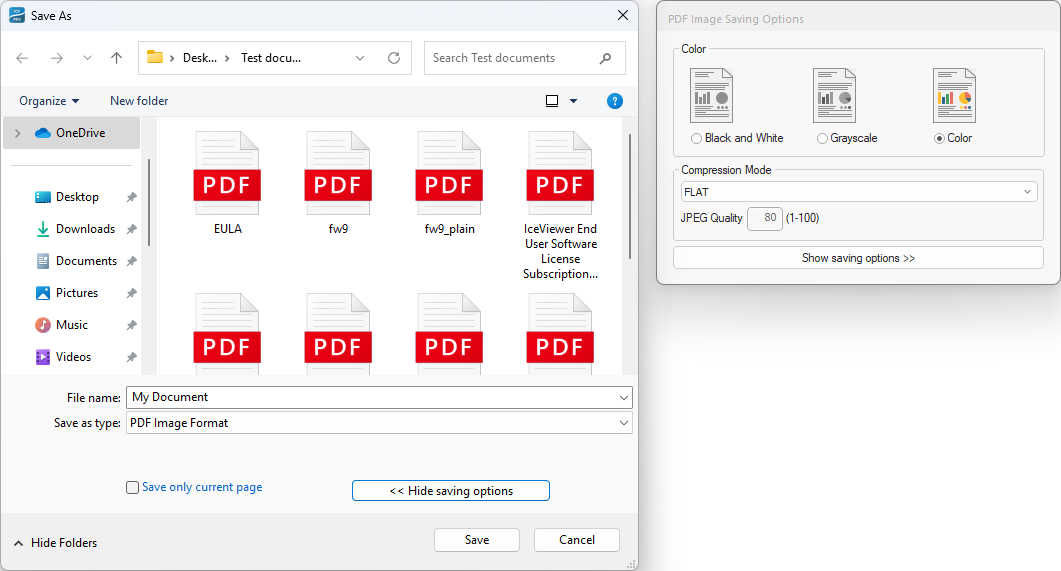Click the Show saving options button
The image size is (1061, 571).
(858, 258)
